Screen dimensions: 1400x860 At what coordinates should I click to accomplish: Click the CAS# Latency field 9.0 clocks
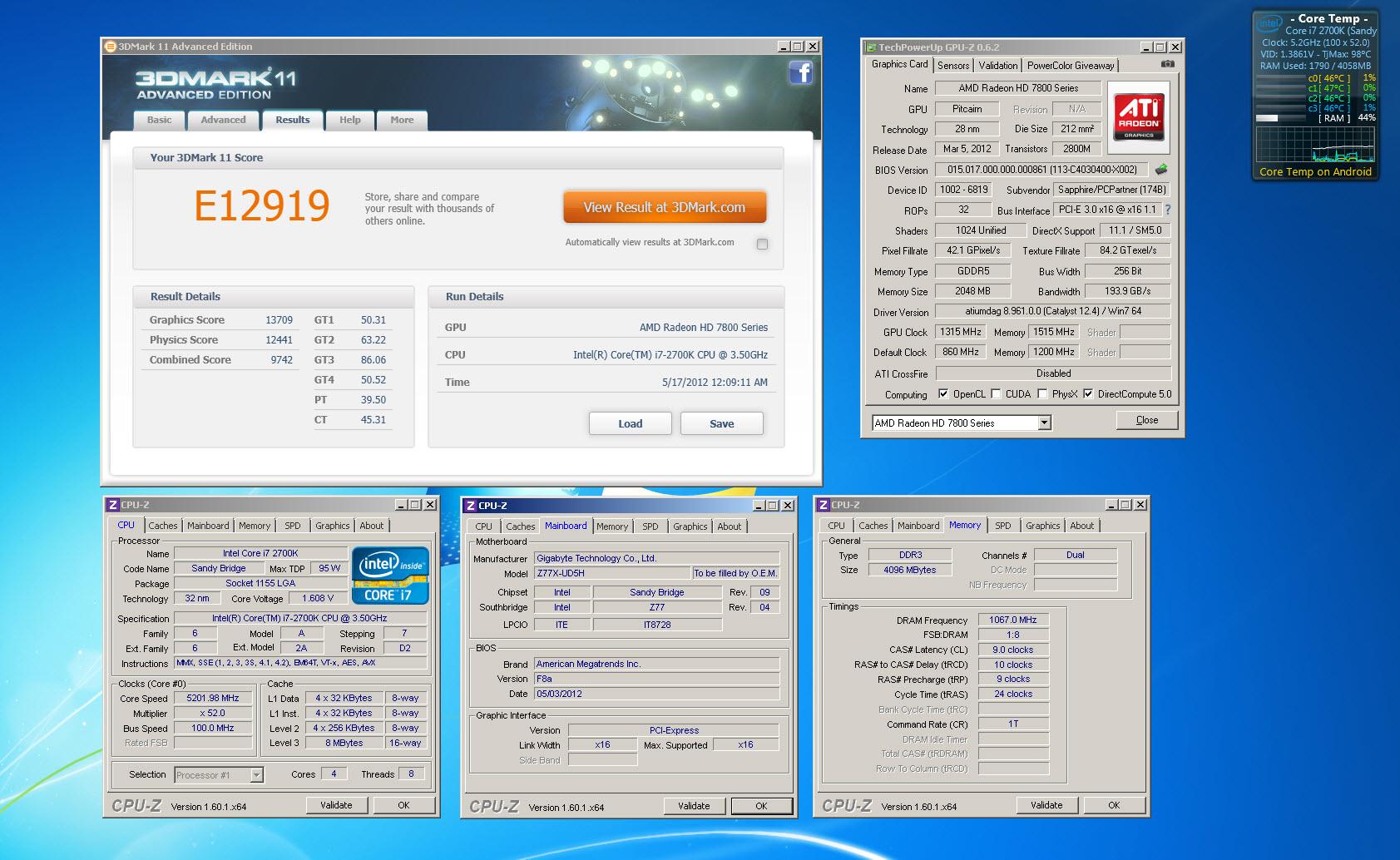click(1013, 650)
